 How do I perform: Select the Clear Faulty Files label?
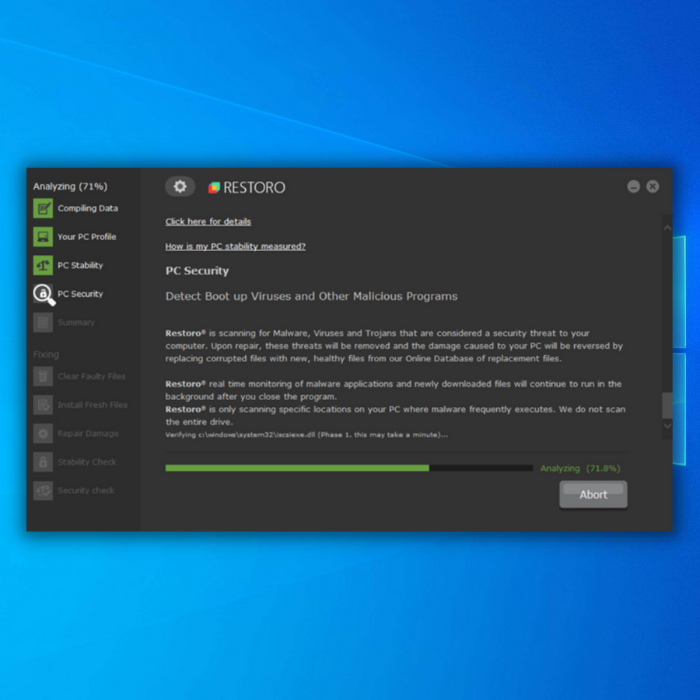[92, 376]
